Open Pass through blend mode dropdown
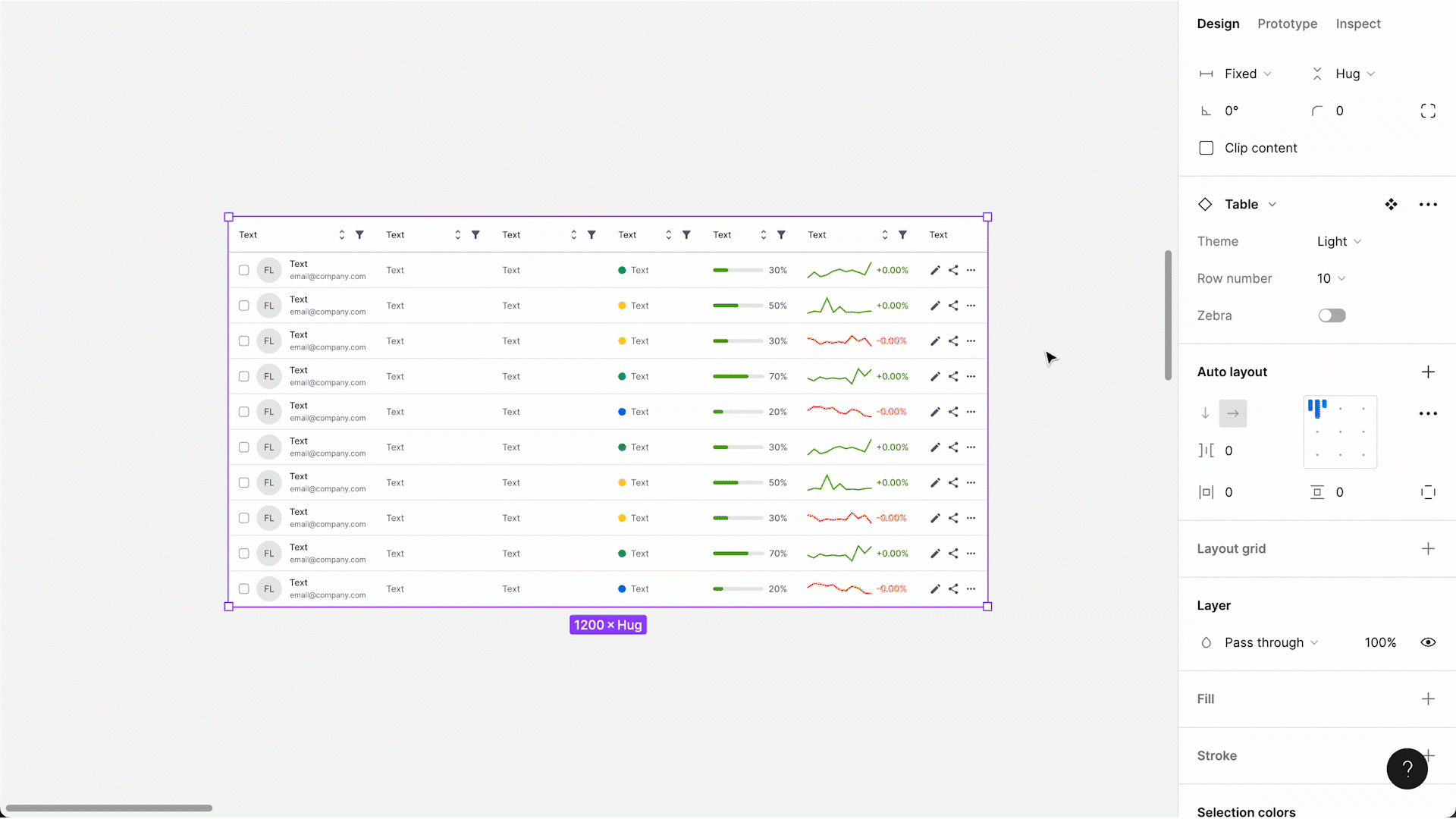This screenshot has height=819, width=1456. pyautogui.click(x=1270, y=642)
